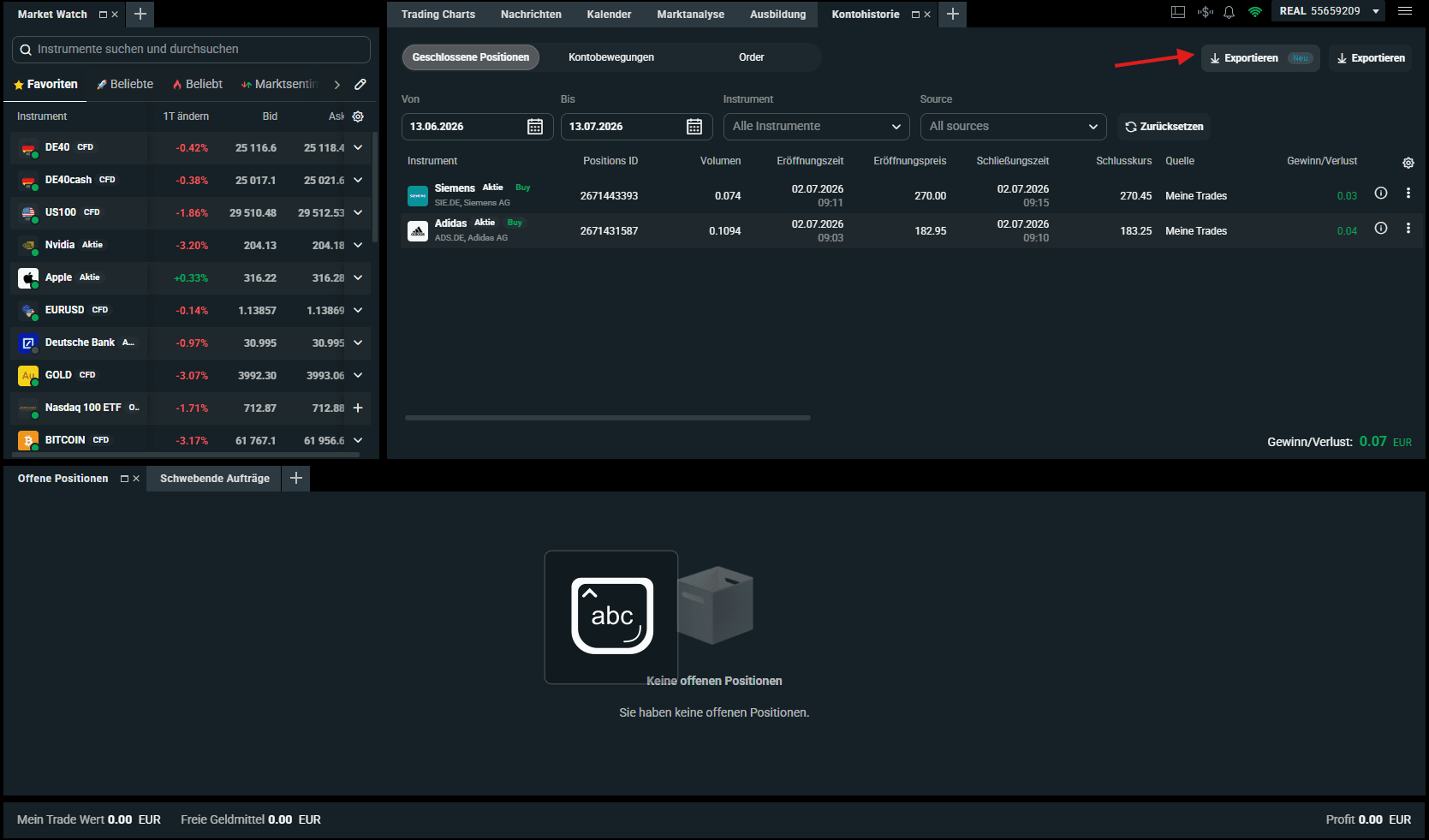Click the GOLD instrument icon

click(28, 375)
